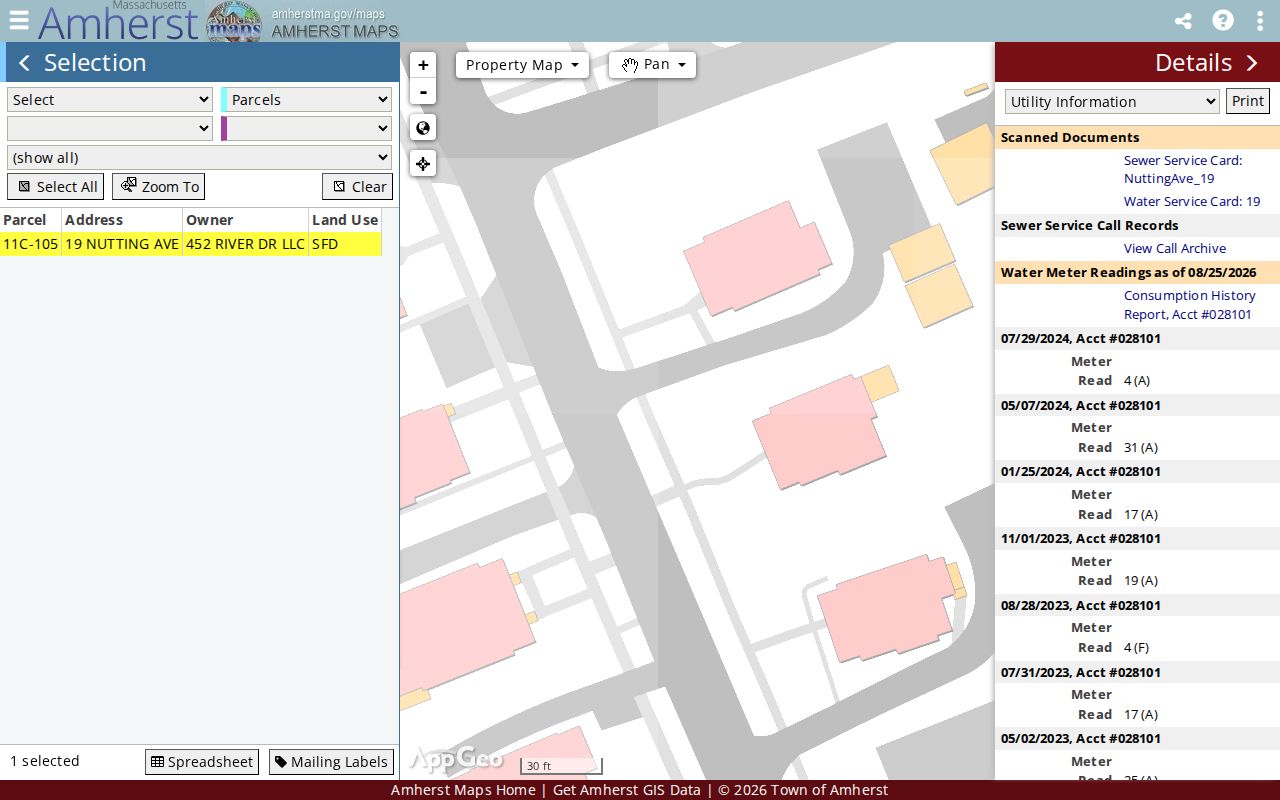The width and height of the screenshot is (1280, 800).
Task: Click the 452 RIVER DR LLC owner cell
Action: [245, 244]
